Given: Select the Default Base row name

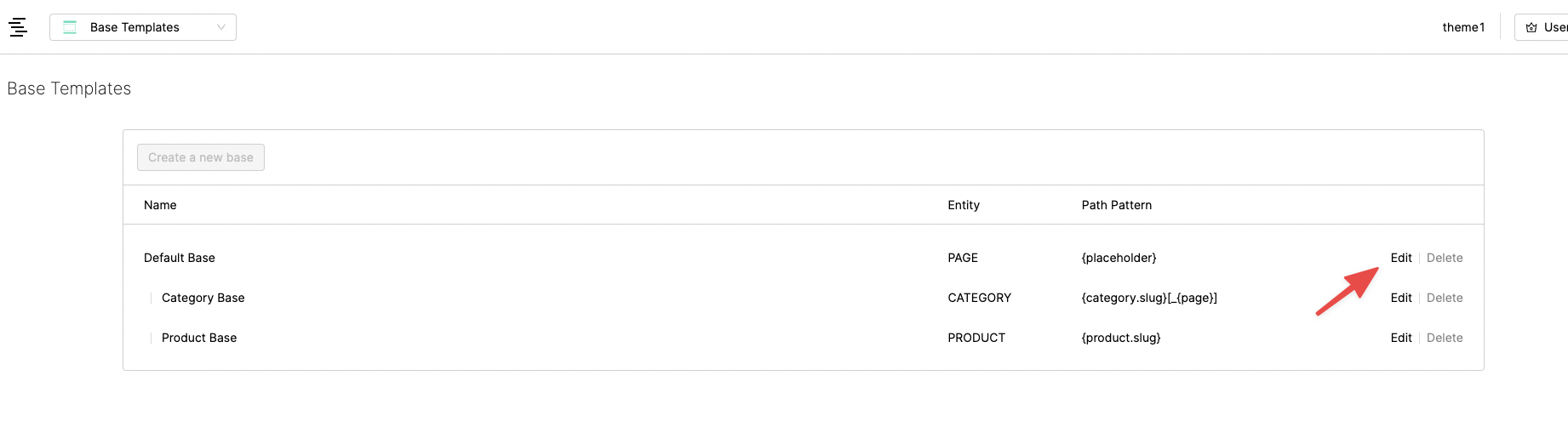Looking at the screenshot, I should coord(180,258).
